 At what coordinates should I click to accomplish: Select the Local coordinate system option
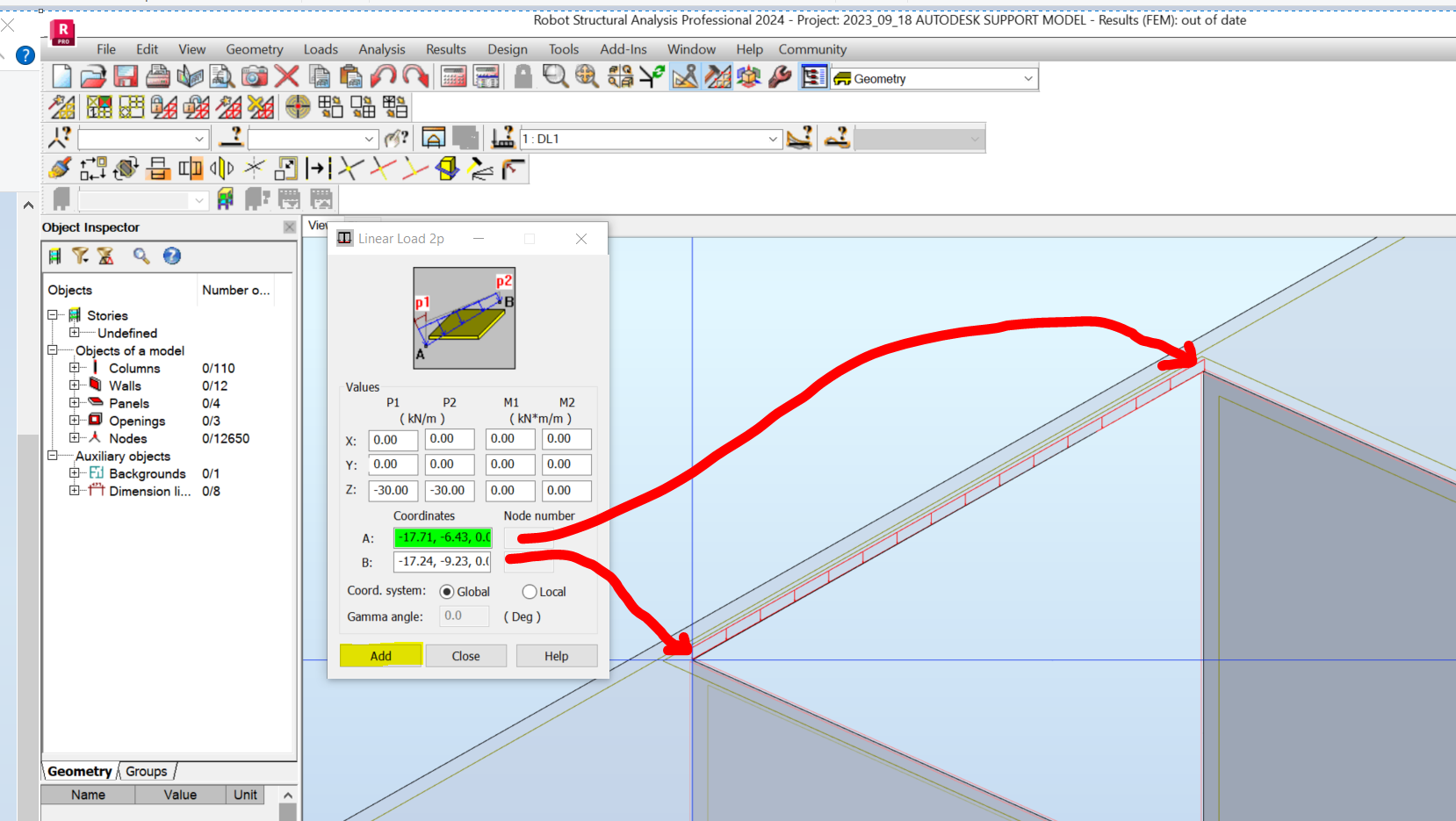(529, 591)
